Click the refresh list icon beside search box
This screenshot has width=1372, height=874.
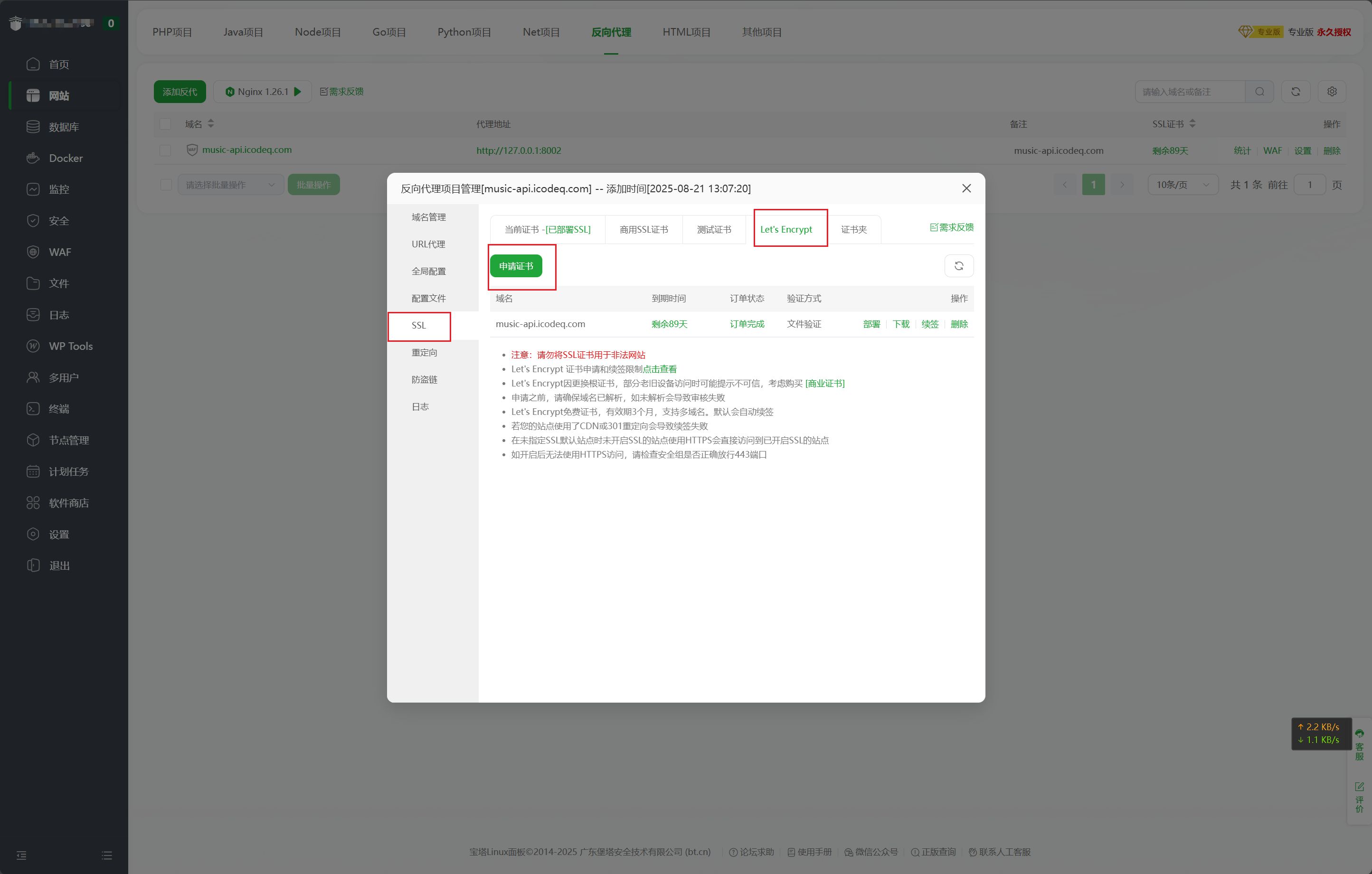pos(1296,92)
